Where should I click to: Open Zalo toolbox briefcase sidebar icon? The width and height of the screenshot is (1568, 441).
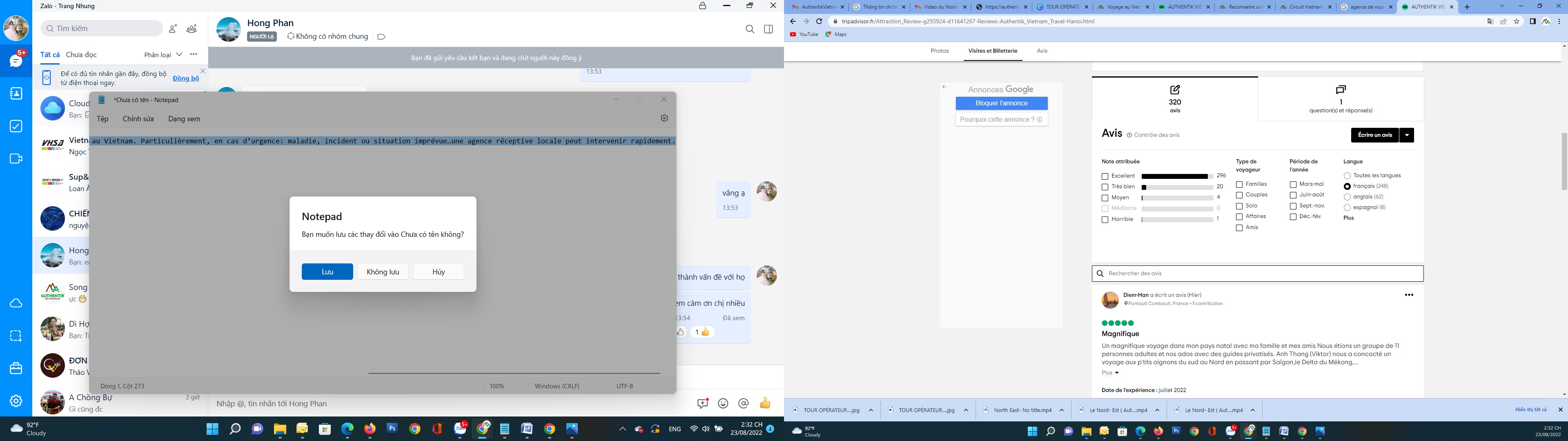[16, 368]
